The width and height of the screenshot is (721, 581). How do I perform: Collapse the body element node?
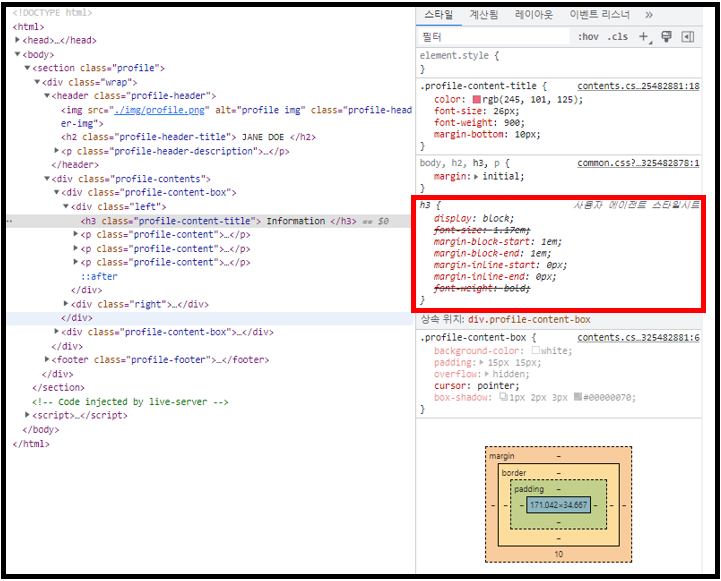click(x=17, y=54)
